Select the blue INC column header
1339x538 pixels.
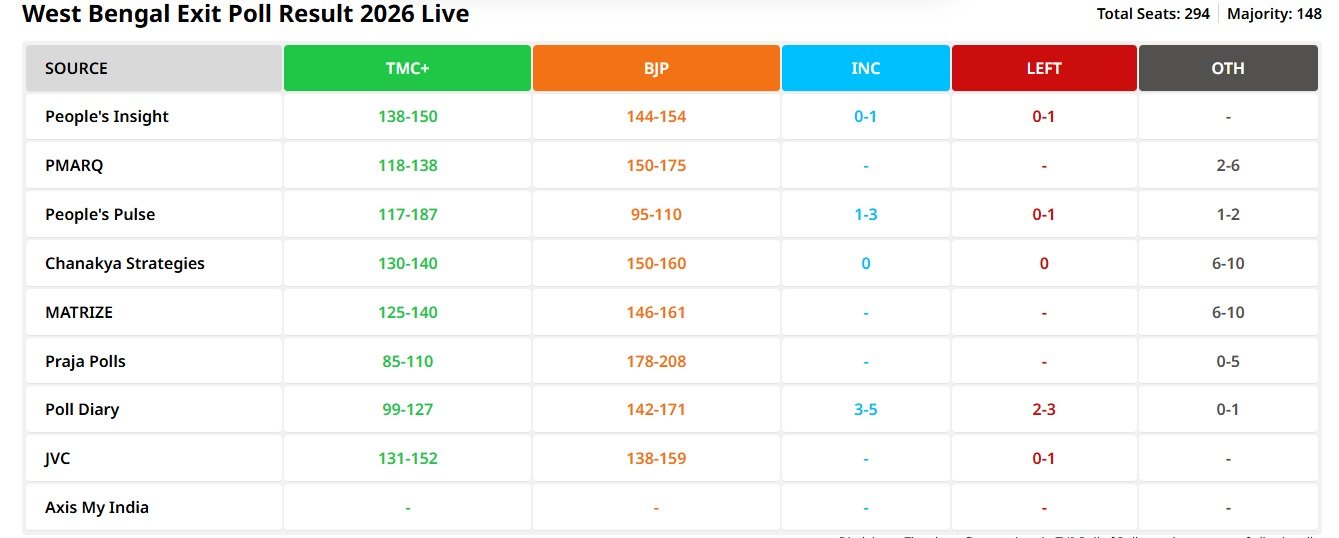point(865,68)
